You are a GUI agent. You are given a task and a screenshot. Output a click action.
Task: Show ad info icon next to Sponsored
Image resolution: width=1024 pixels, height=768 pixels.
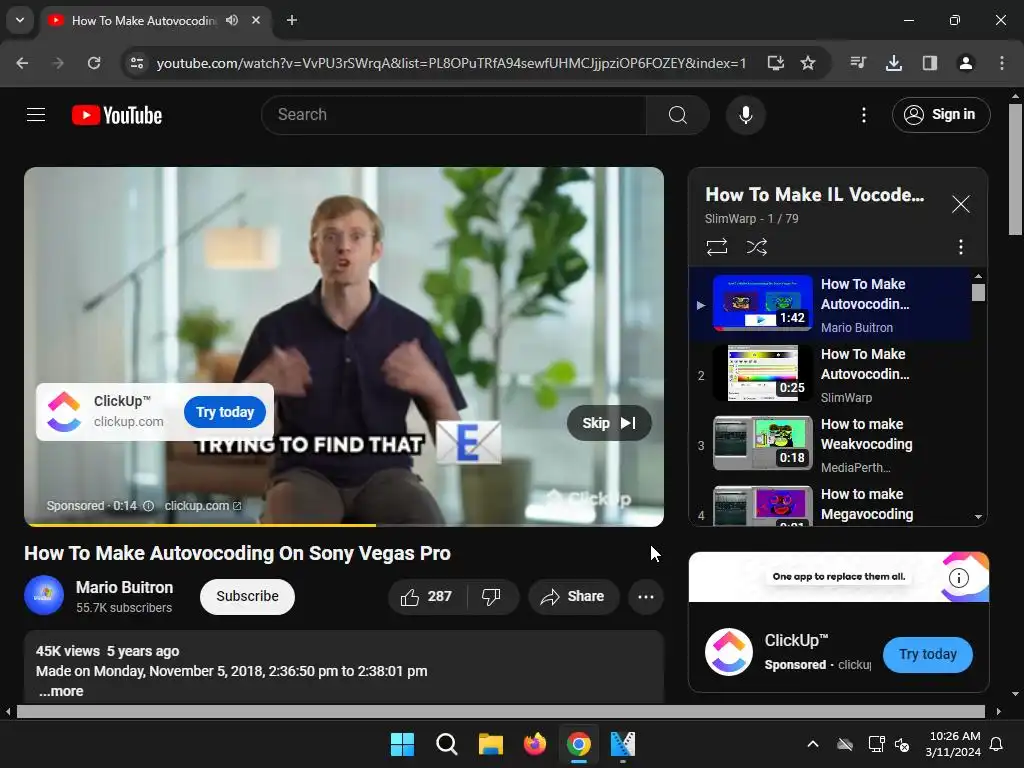[148, 505]
